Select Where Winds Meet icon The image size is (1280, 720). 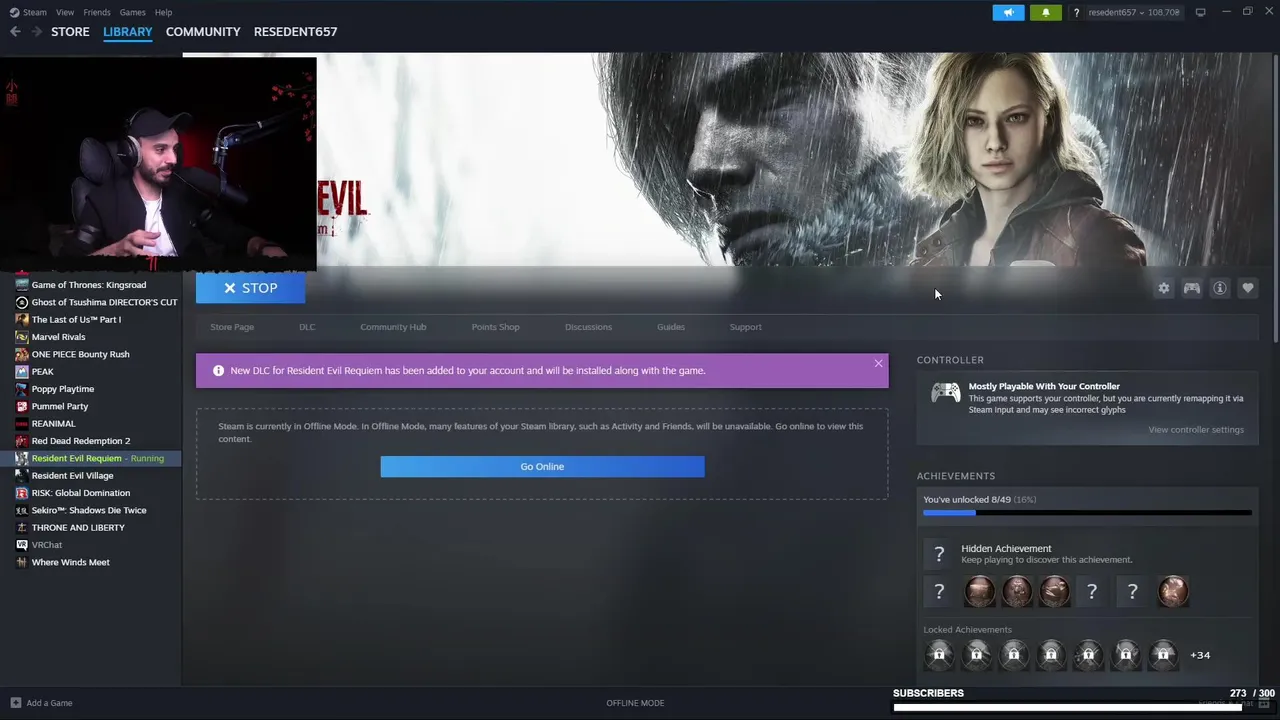(x=22, y=562)
